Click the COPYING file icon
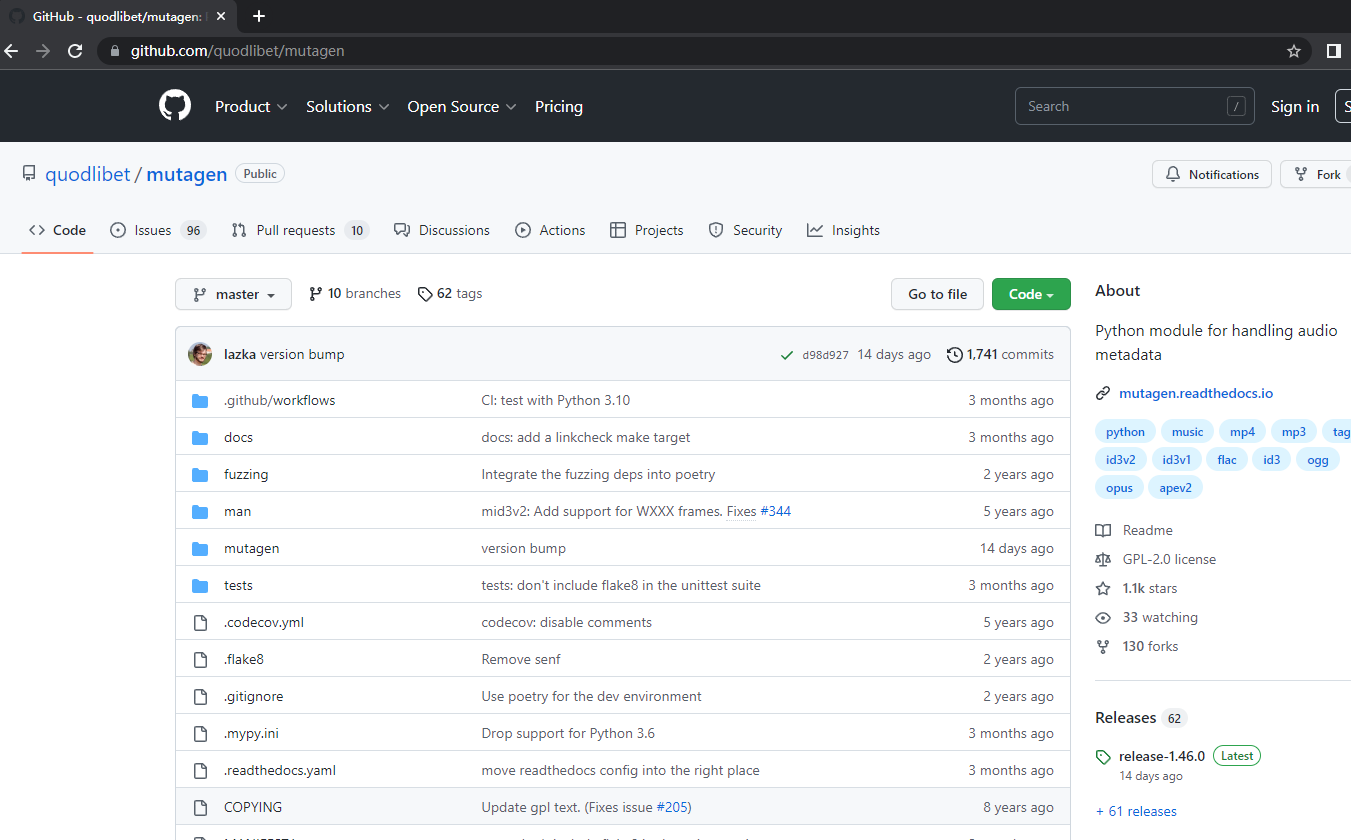 point(200,808)
